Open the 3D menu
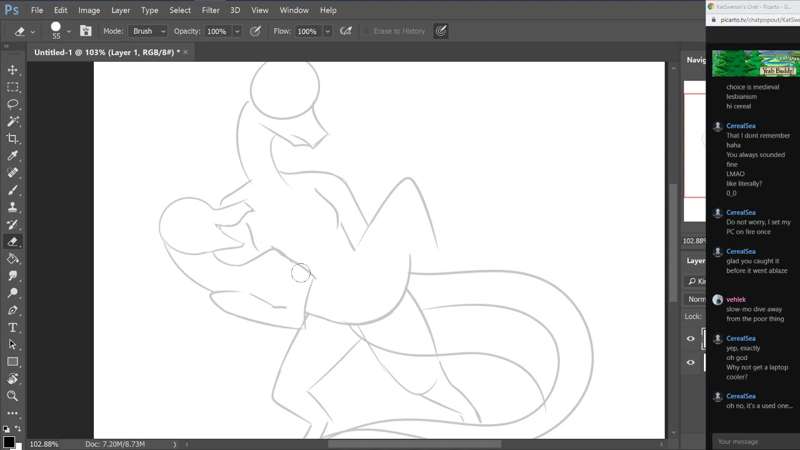 pyautogui.click(x=235, y=10)
